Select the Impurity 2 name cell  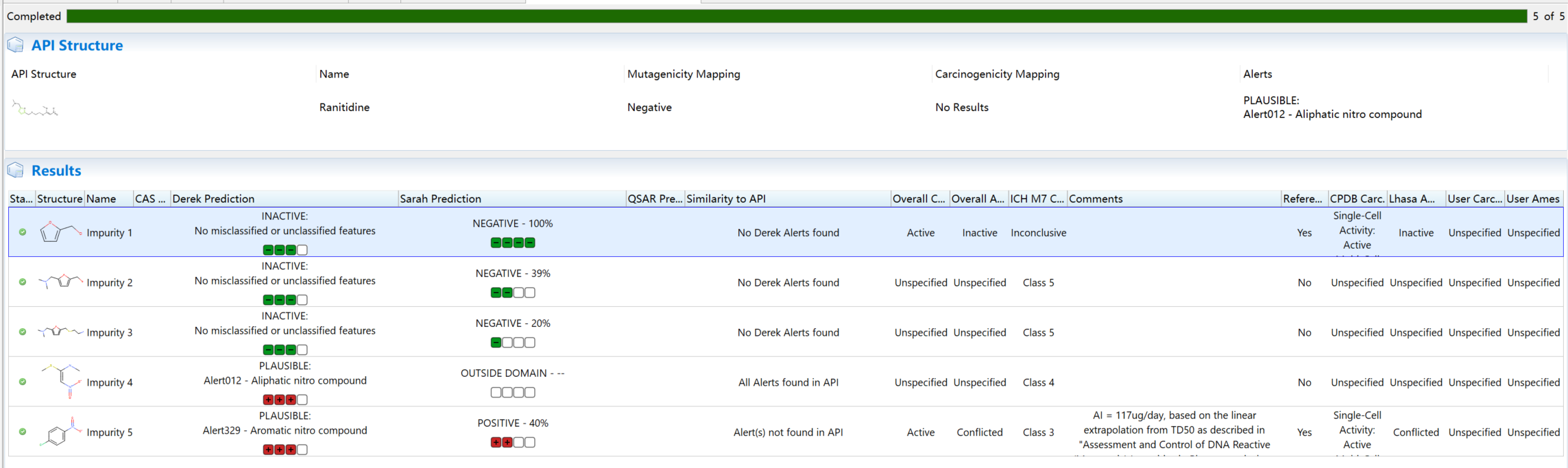[x=109, y=283]
